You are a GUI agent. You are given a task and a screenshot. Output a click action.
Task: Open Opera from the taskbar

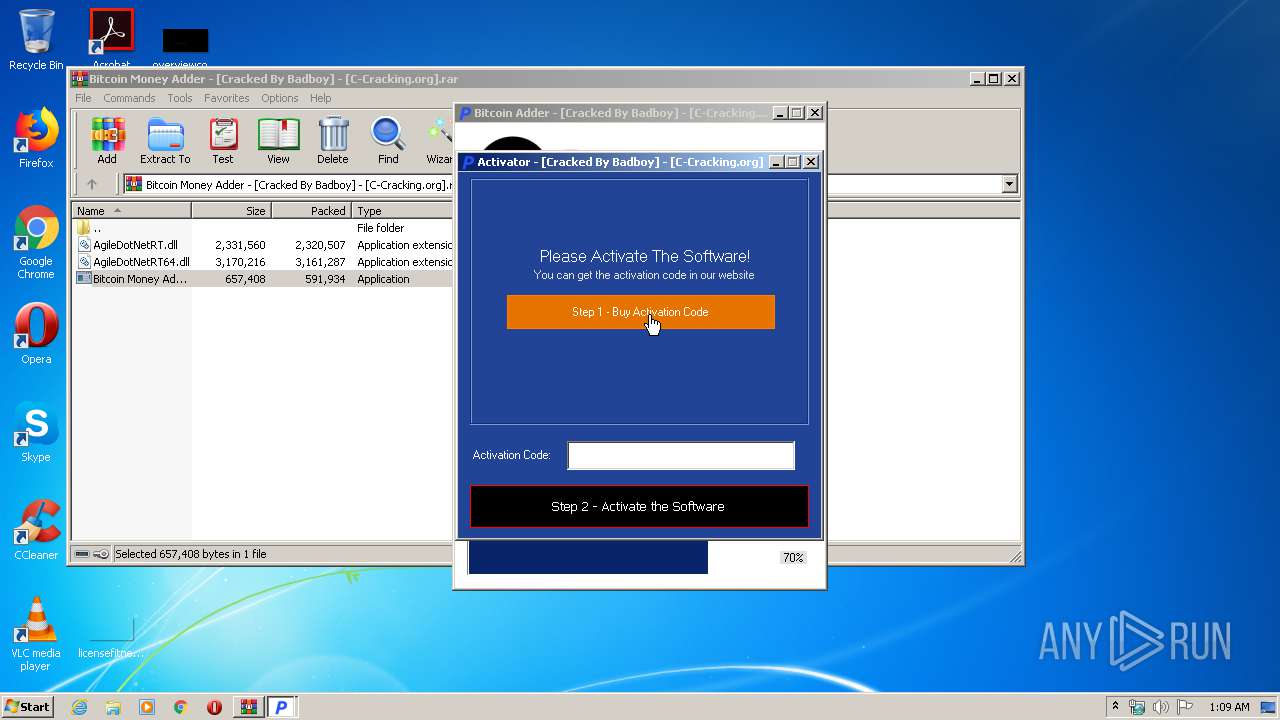click(214, 707)
